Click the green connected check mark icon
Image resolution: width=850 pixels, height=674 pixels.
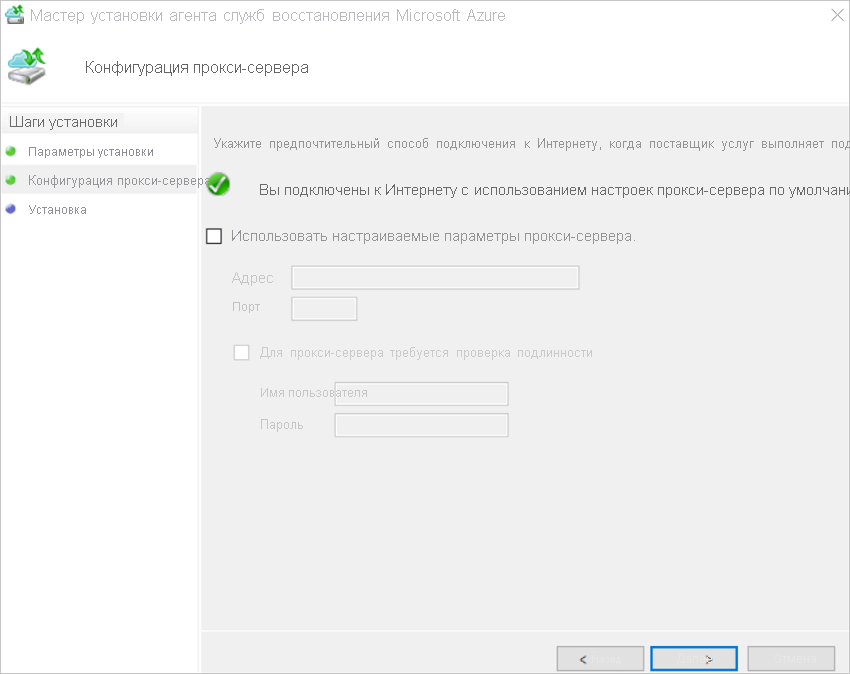(218, 184)
